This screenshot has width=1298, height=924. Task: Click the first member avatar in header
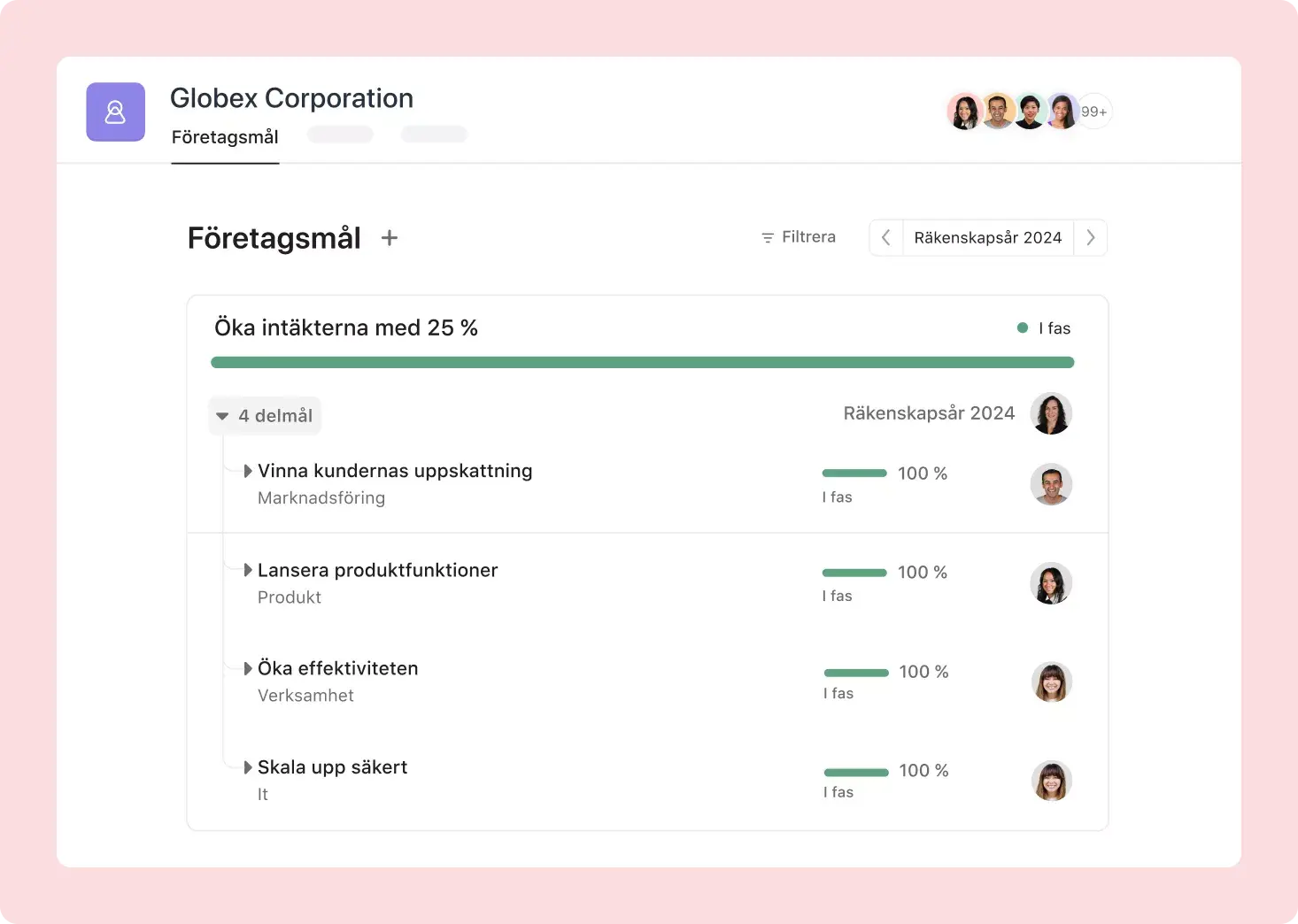pos(965,112)
